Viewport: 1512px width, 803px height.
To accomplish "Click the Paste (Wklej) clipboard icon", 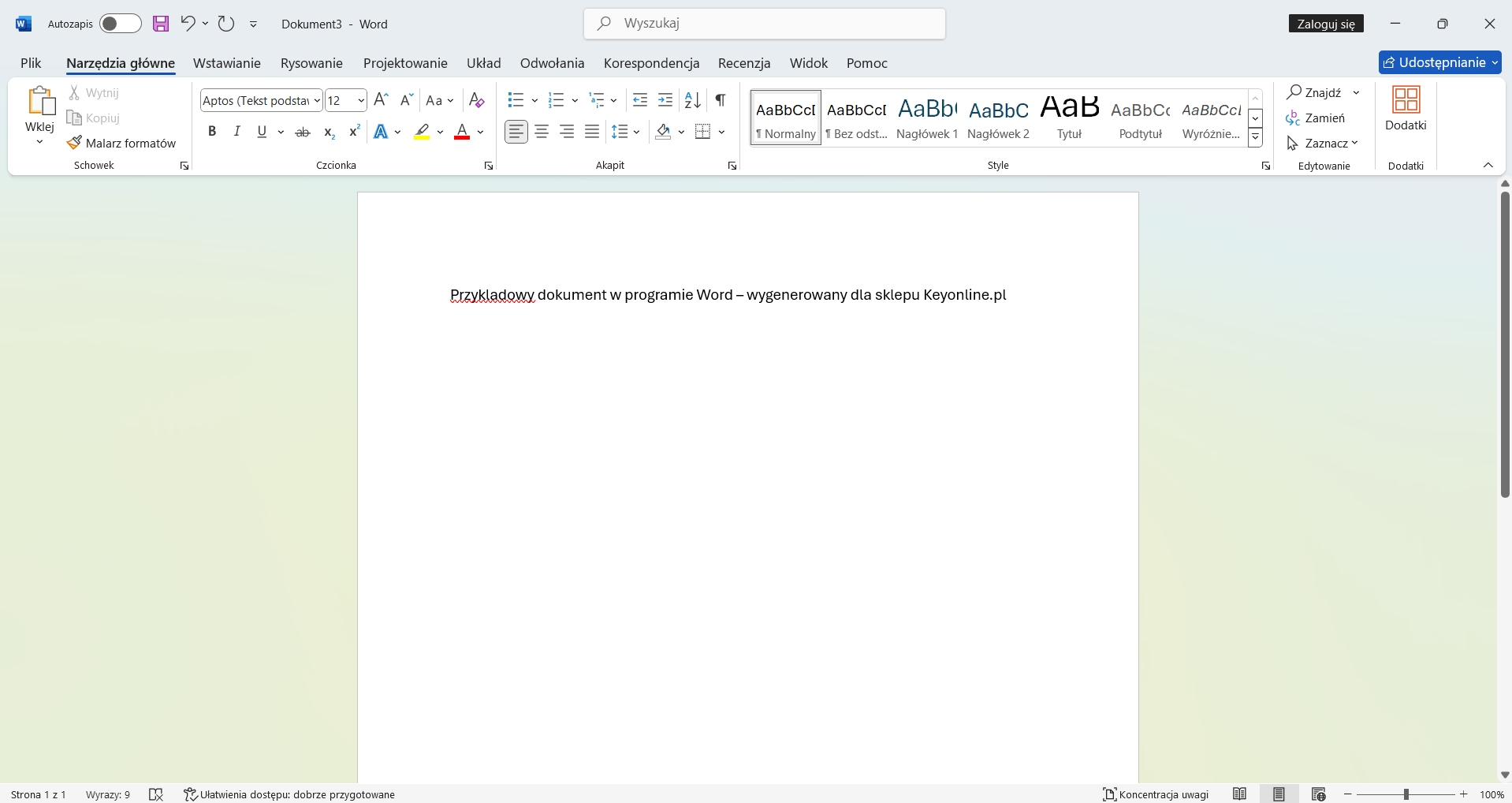I will point(40,102).
